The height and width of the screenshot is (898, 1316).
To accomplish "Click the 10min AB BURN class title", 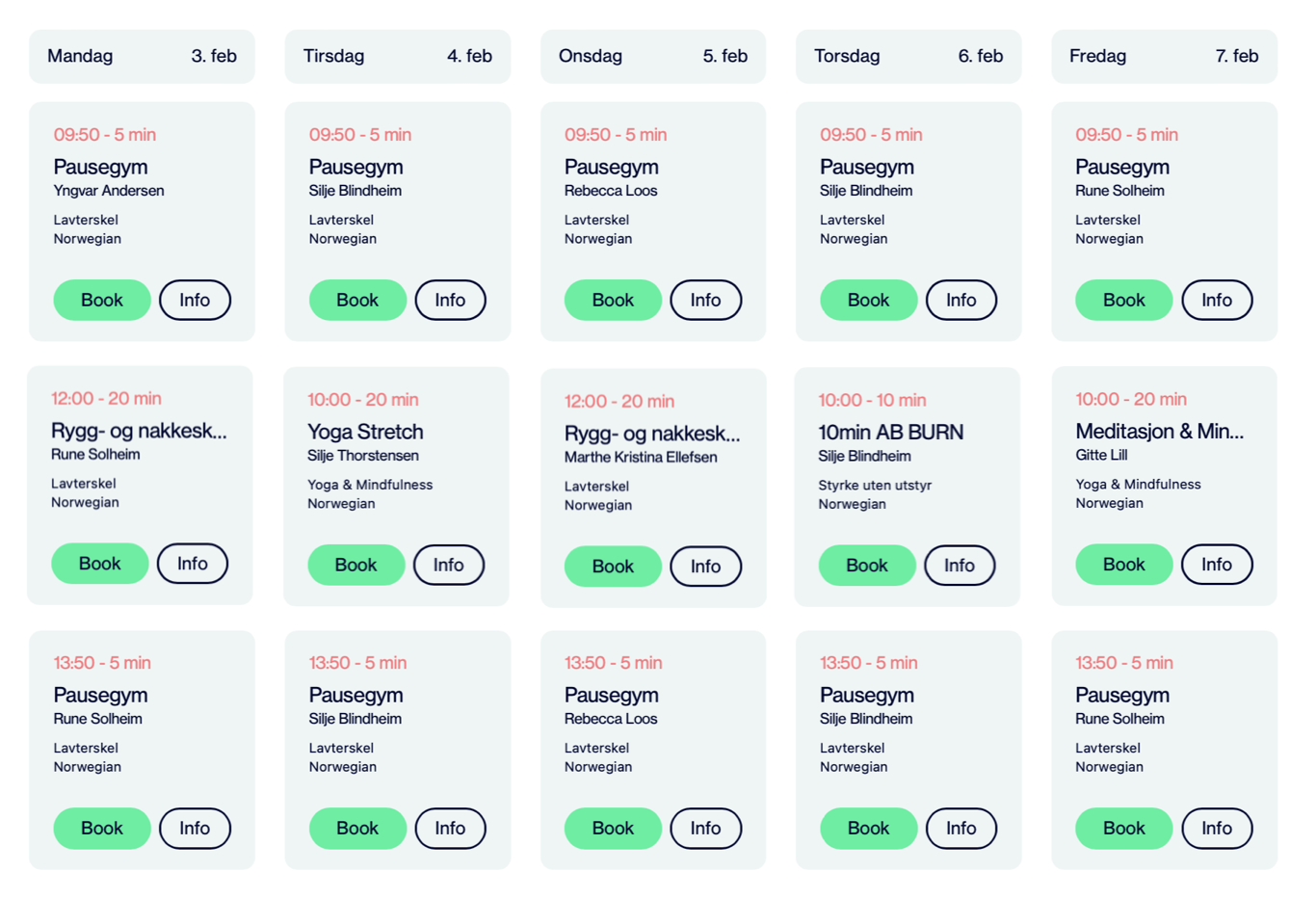I will 890,433.
